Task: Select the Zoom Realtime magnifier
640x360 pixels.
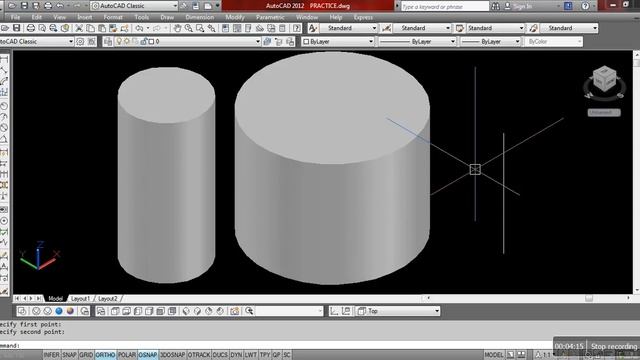Action: click(189, 28)
